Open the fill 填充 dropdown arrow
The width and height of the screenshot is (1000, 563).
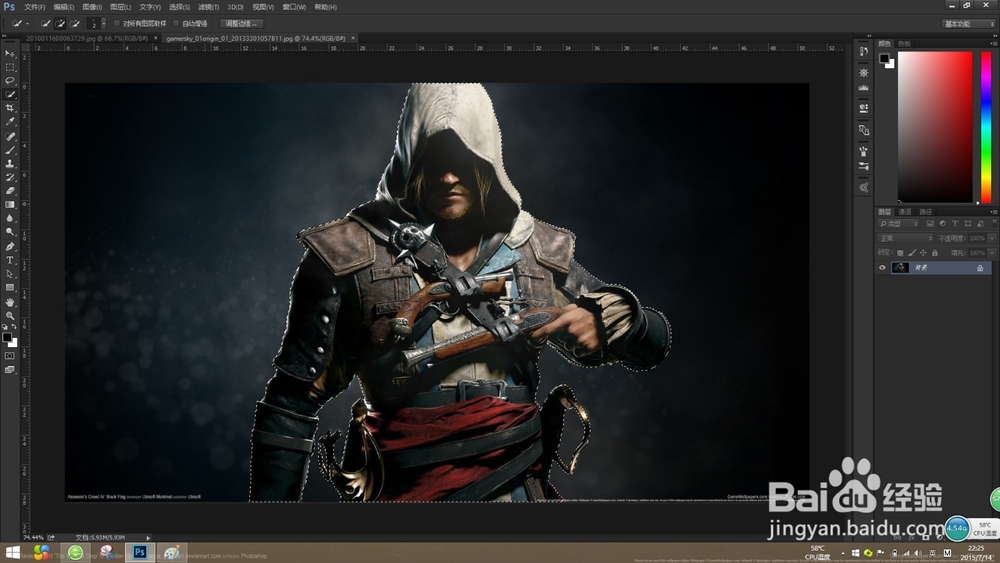[992, 253]
